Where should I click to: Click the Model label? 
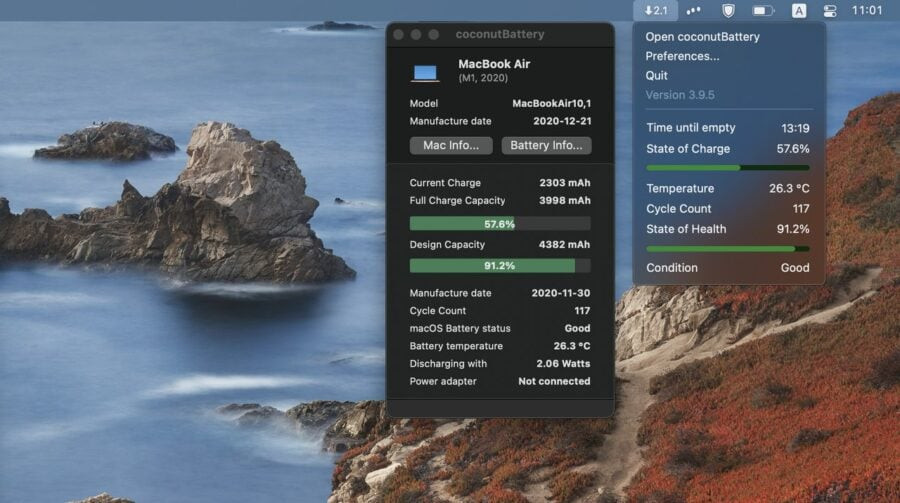coord(424,103)
